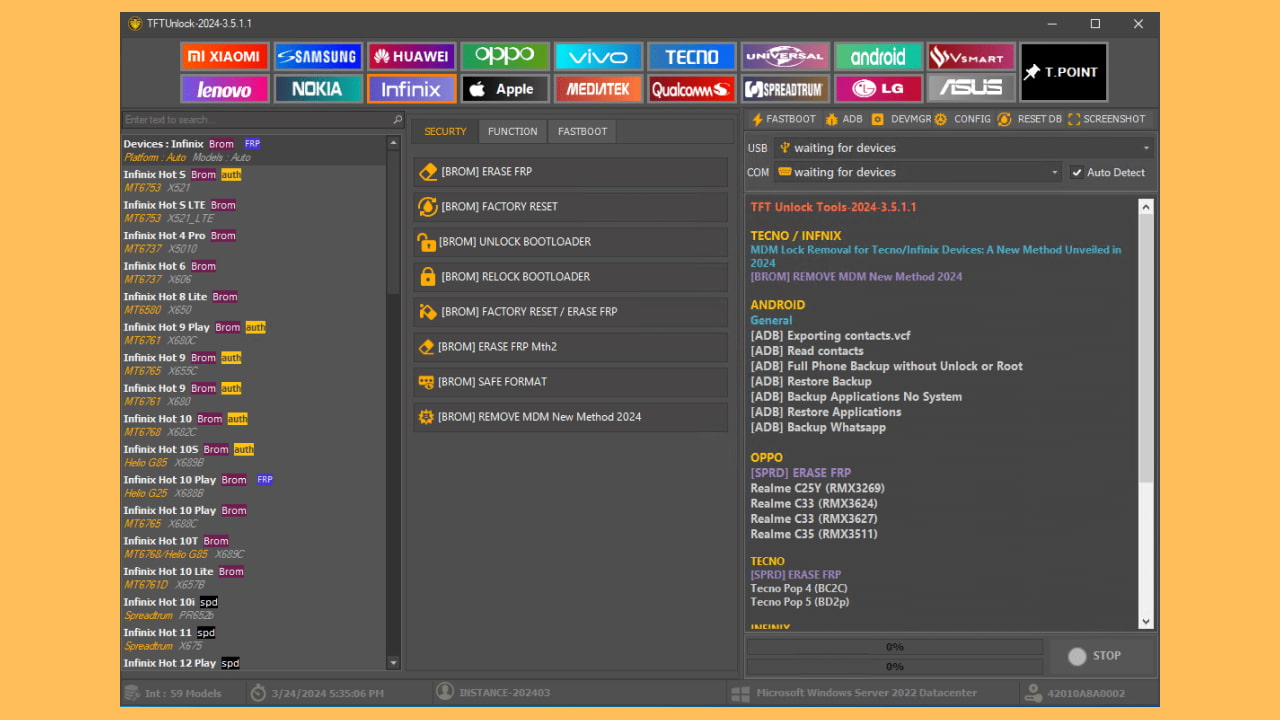The image size is (1280, 720).
Task: Click the log panel scroll-up arrow
Action: coord(1146,207)
